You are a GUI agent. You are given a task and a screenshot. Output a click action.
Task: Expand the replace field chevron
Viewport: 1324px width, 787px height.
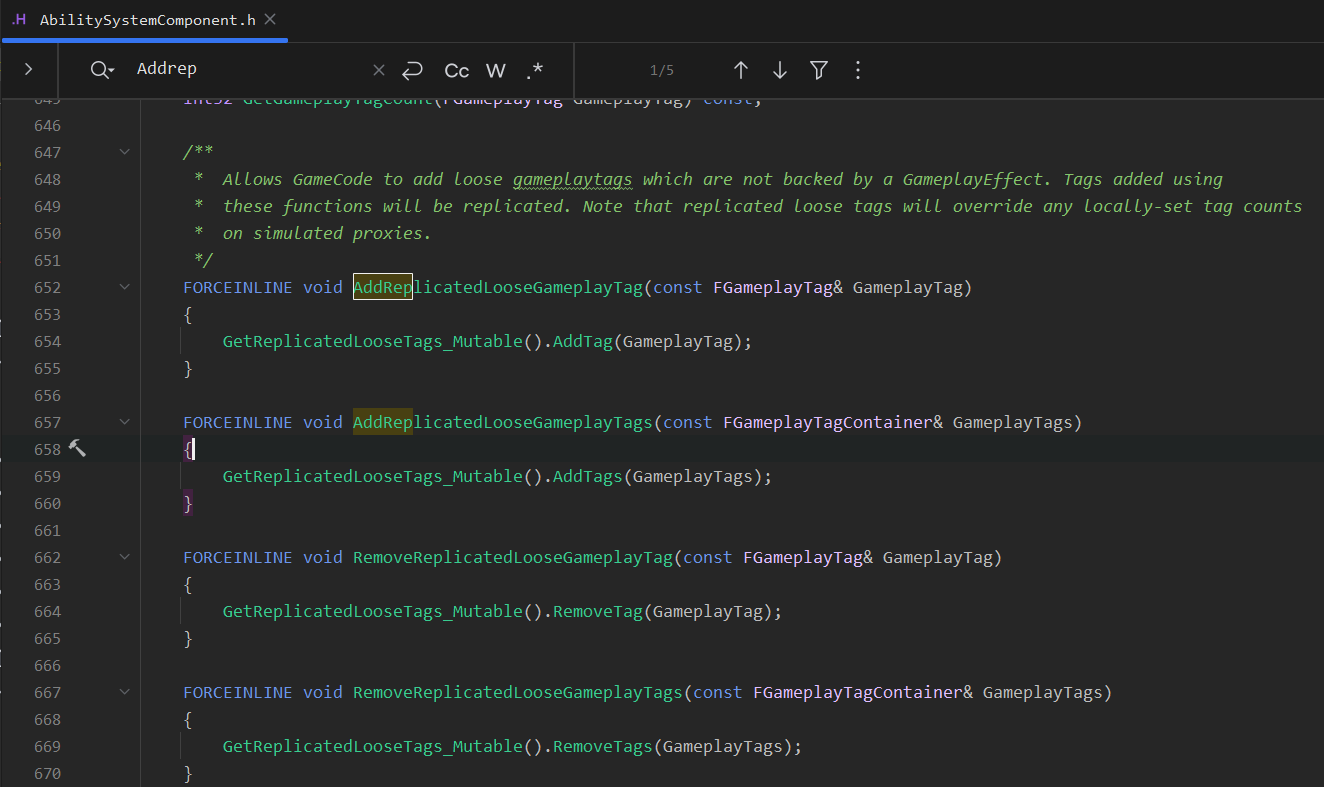pyautogui.click(x=28, y=69)
